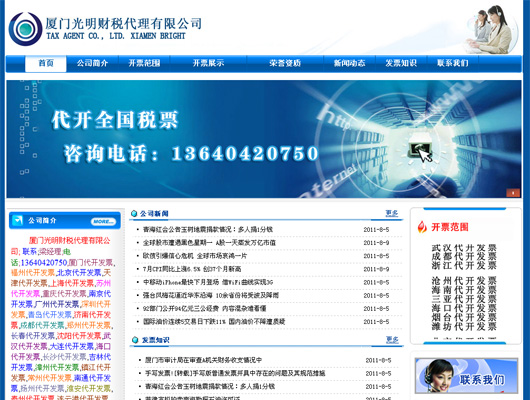530x400 pixels.
Task: Click 沧州代开发票 in 开票范围 list
Action: pos(464,281)
